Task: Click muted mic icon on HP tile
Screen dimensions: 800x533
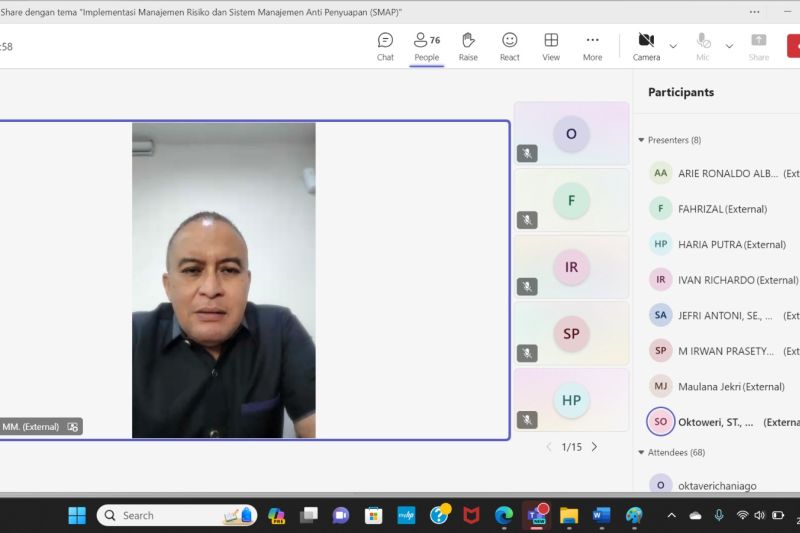Action: tap(527, 420)
